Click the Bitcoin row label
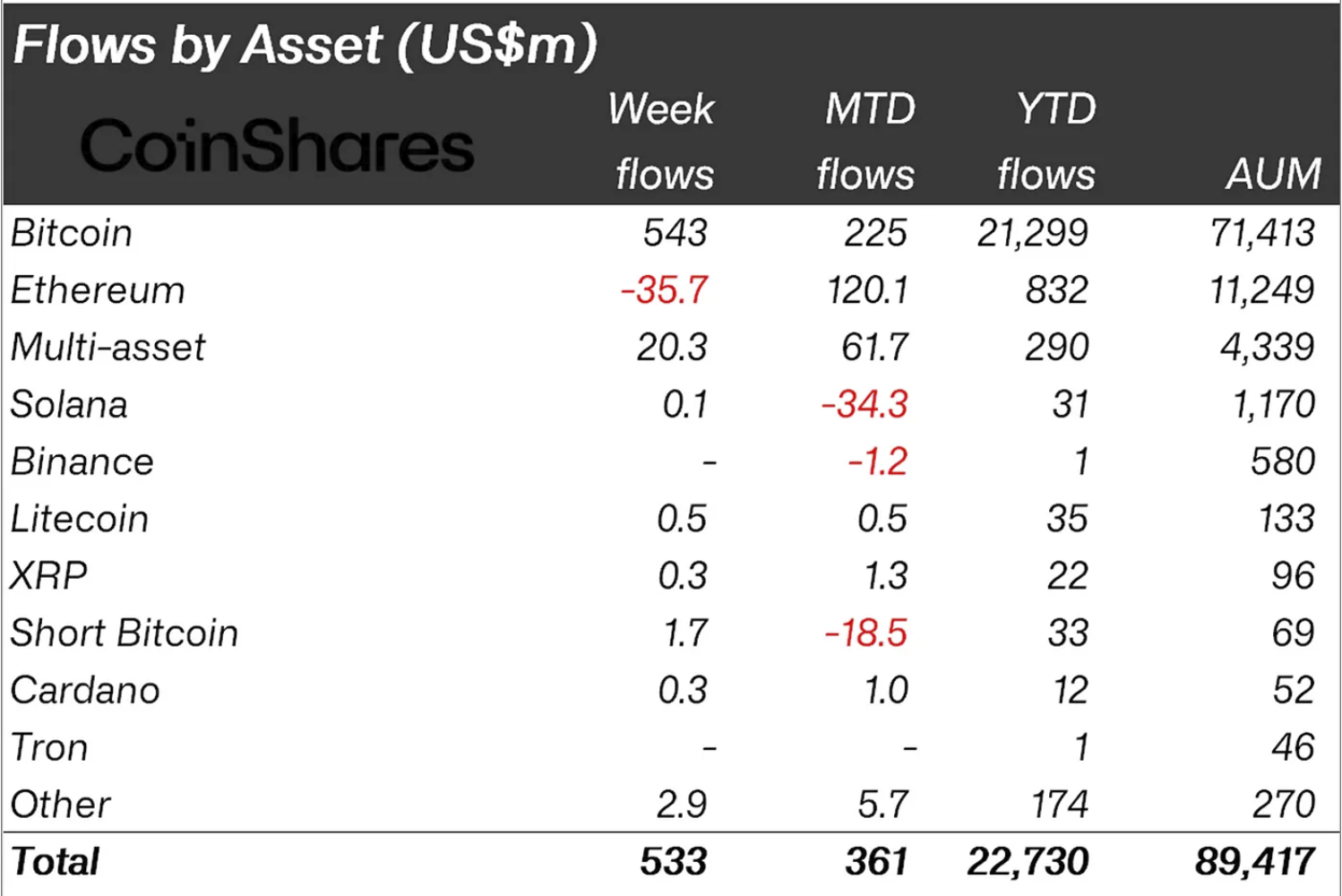 [x=72, y=234]
